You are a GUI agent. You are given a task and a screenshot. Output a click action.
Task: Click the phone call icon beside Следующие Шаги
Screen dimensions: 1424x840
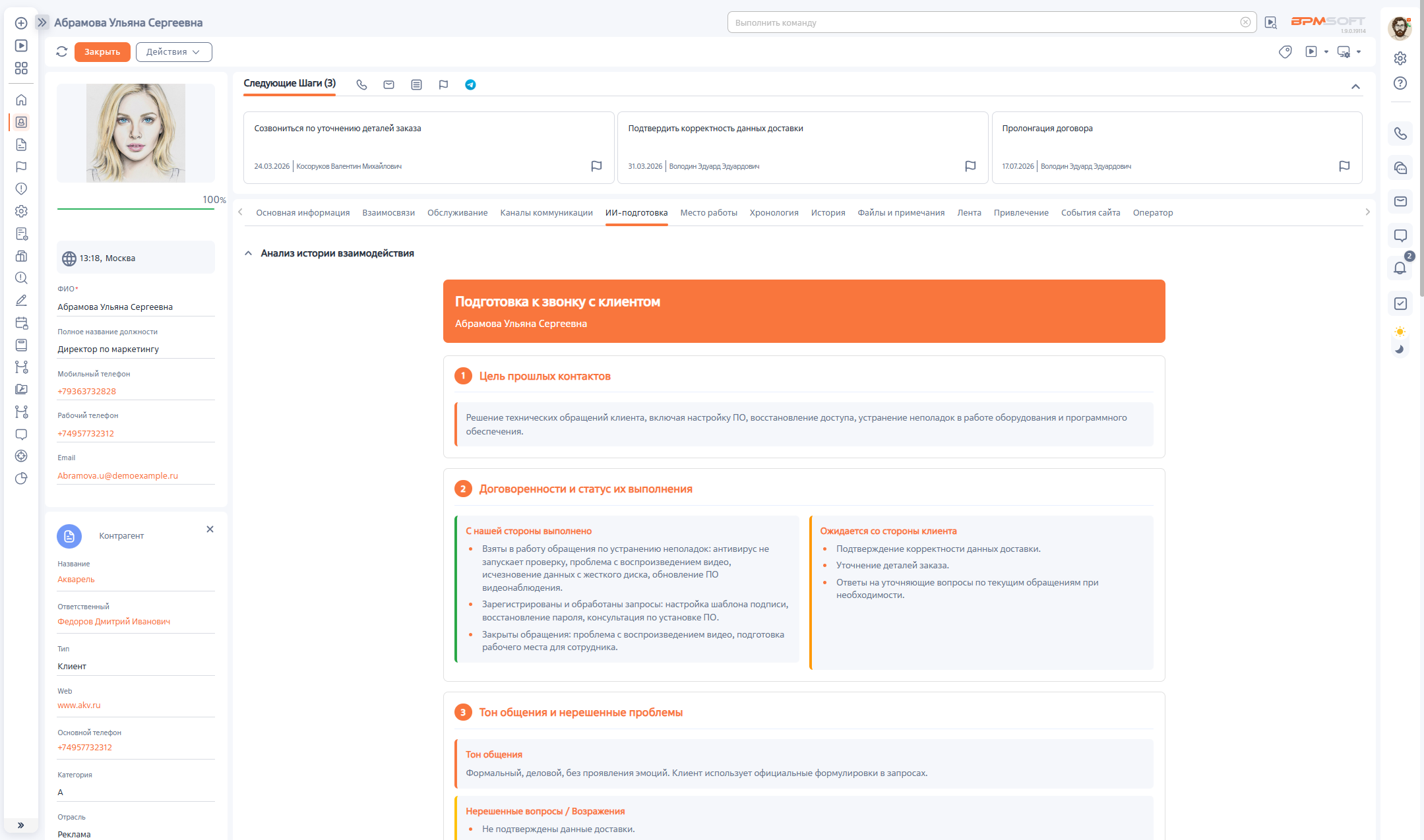[x=361, y=84]
